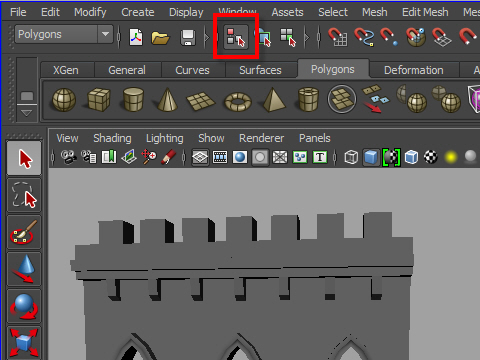Create a polygon torus from shelf

238,101
